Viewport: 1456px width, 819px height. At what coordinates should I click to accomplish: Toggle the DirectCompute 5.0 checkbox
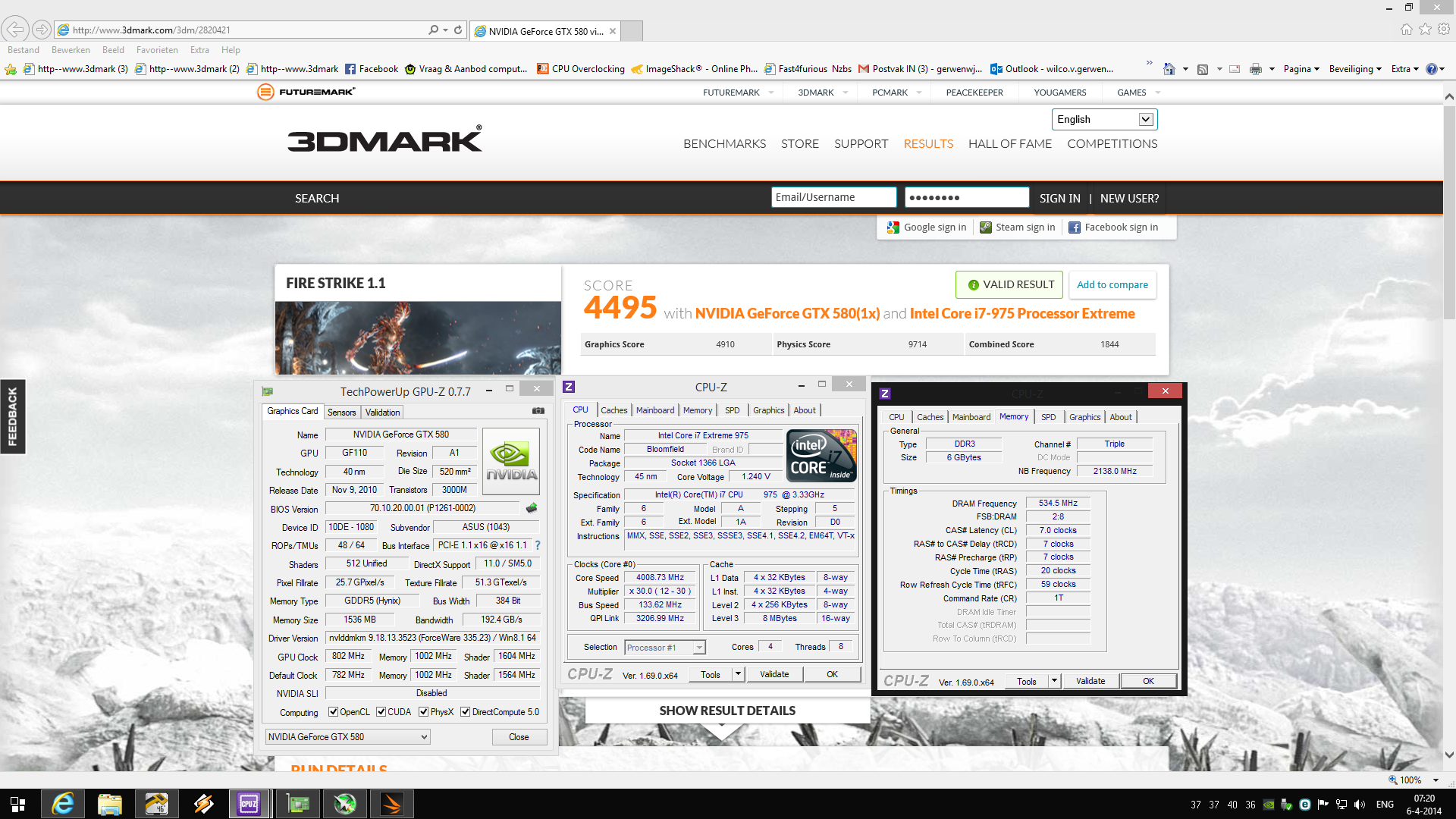point(465,712)
